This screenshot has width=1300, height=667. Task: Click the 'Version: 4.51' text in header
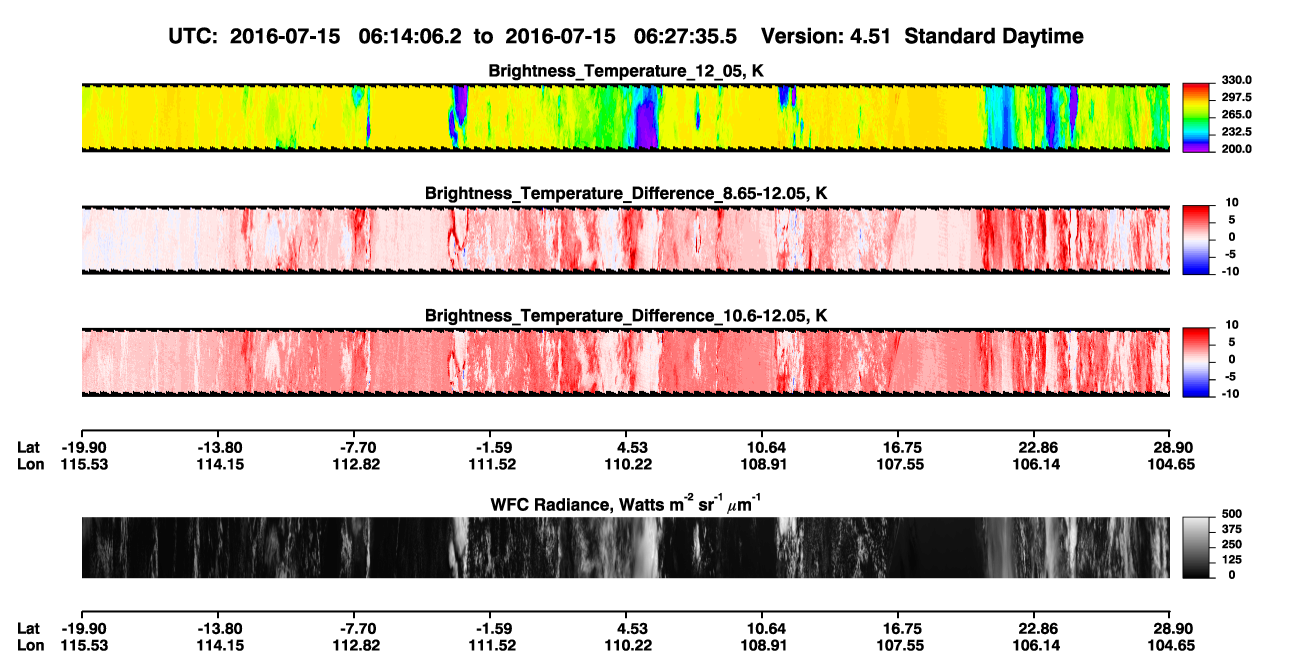click(826, 36)
